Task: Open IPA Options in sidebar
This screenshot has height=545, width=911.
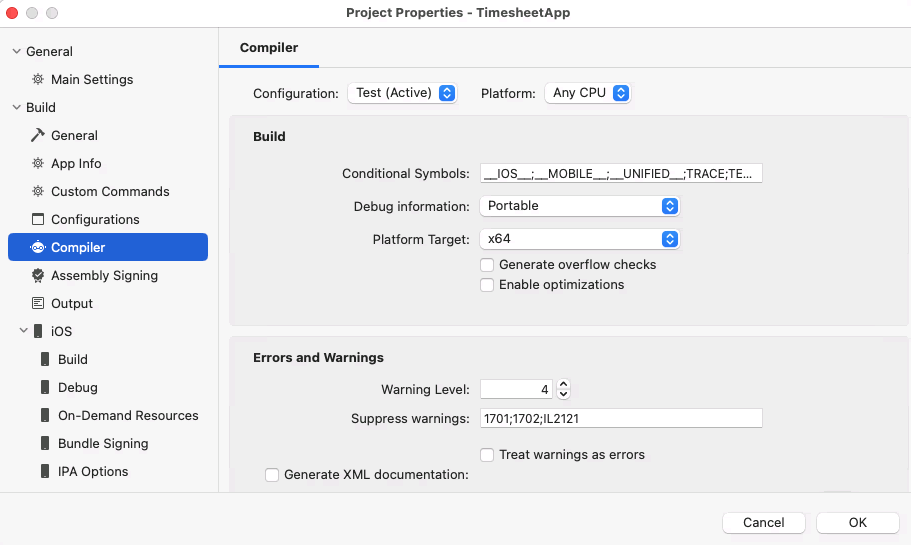Action: click(x=92, y=472)
